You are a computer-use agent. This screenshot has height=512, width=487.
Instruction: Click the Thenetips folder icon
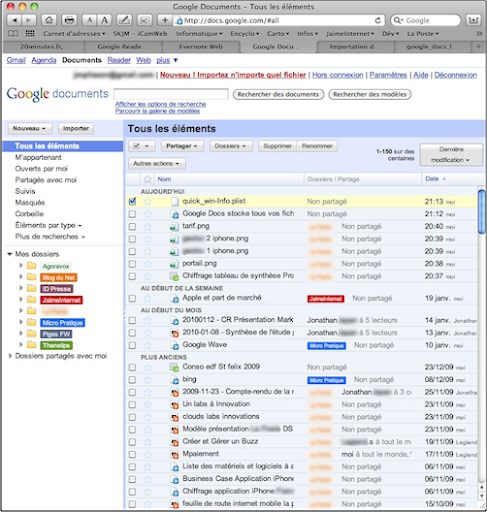point(31,345)
